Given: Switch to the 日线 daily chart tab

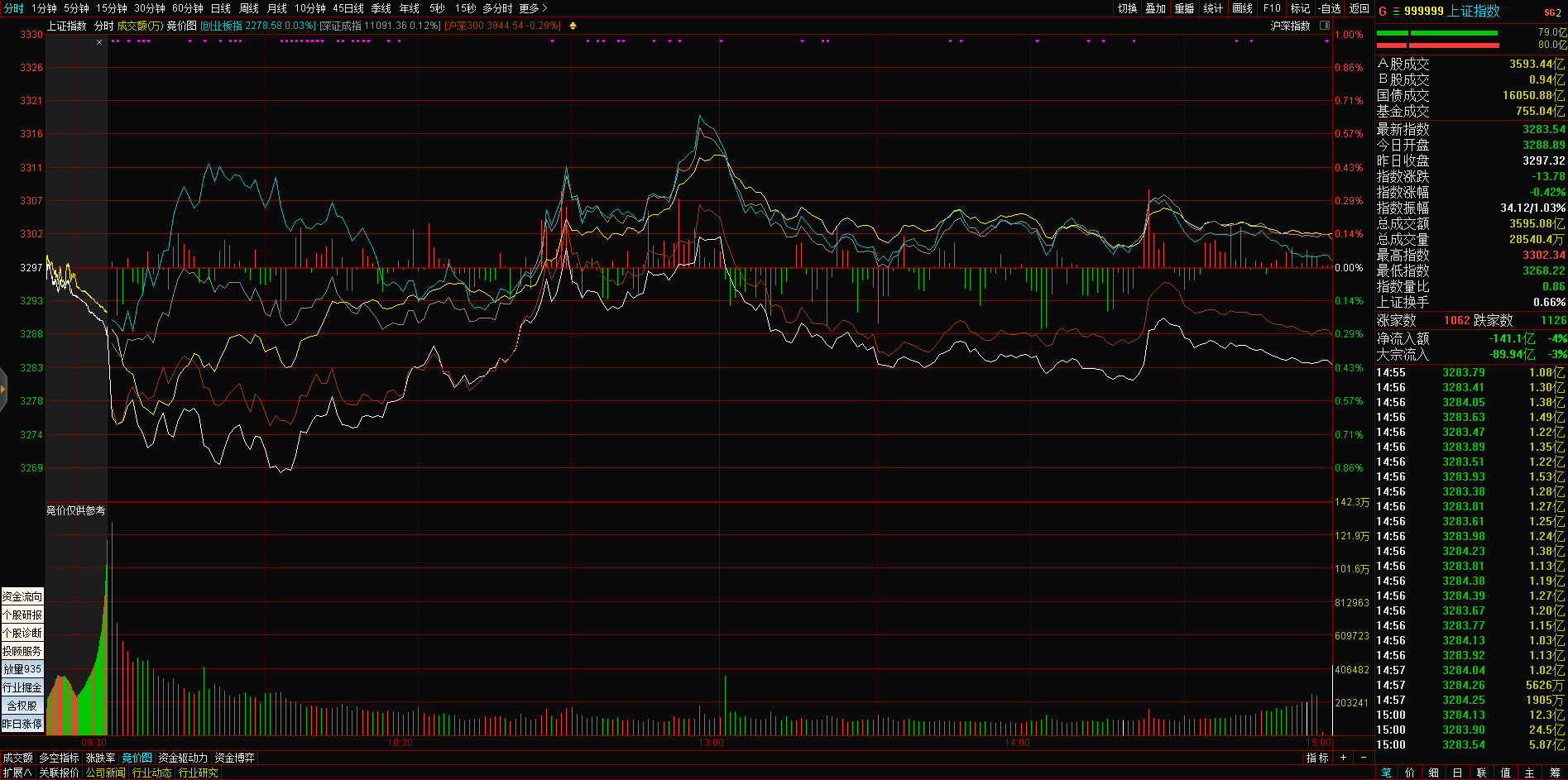Looking at the screenshot, I should 220,8.
